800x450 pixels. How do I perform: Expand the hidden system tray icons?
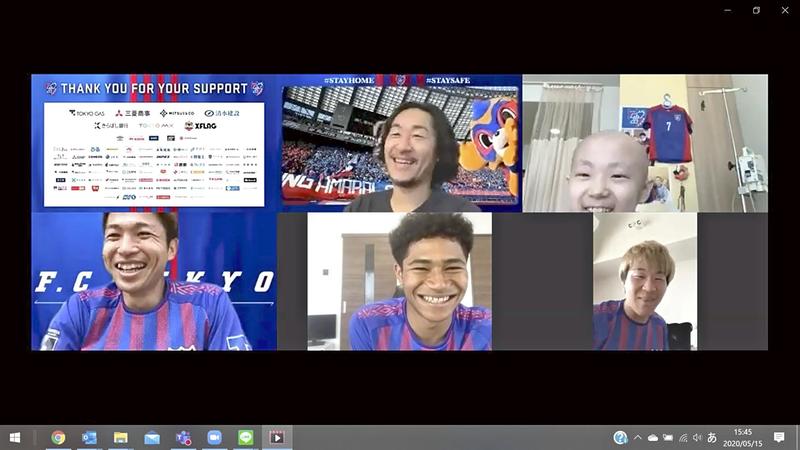(638, 437)
